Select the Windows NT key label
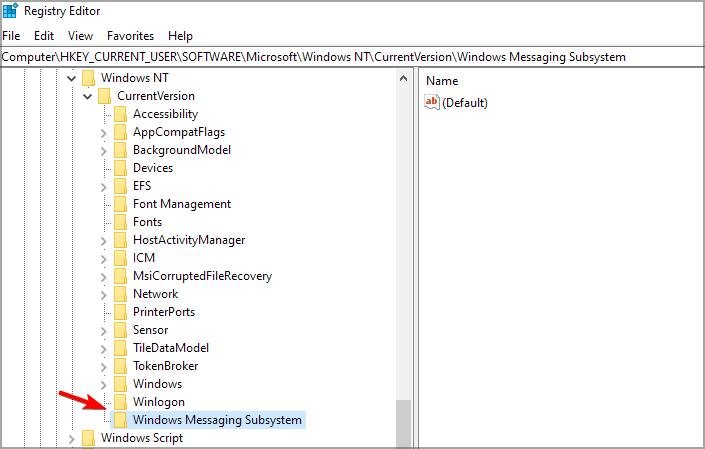This screenshot has width=705, height=449. (135, 78)
